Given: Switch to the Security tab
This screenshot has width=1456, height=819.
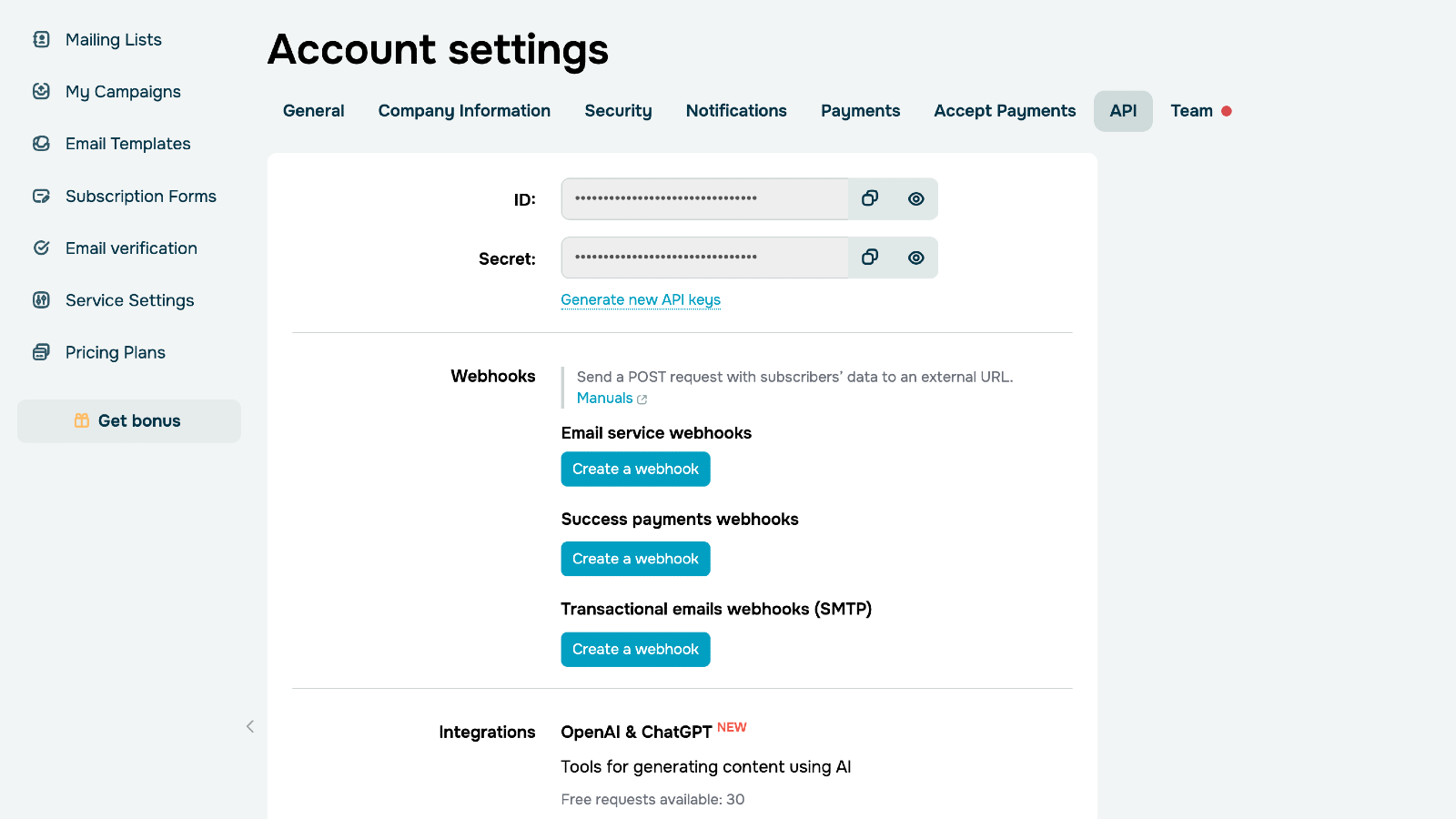Looking at the screenshot, I should [x=618, y=111].
